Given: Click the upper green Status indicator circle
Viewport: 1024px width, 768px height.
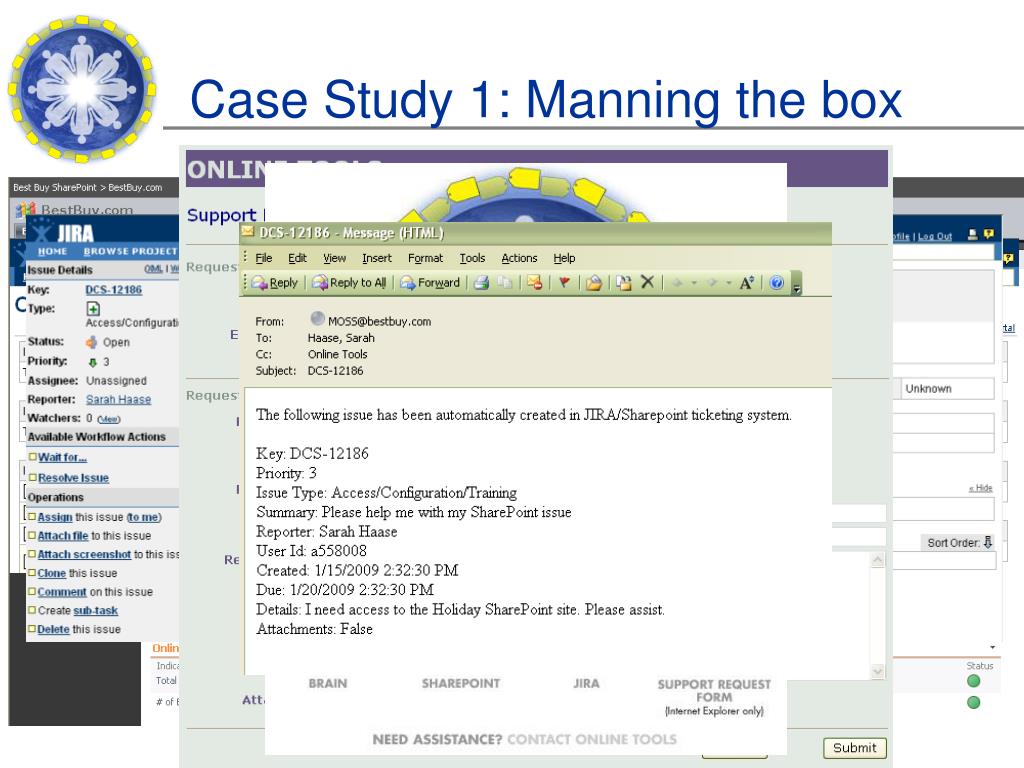Looking at the screenshot, I should point(973,681).
